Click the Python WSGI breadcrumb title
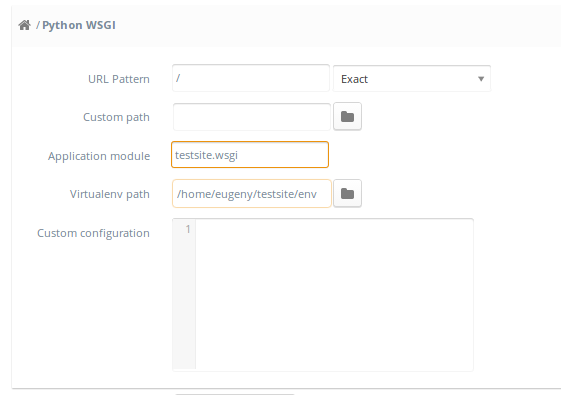561x395 pixels. [79, 25]
